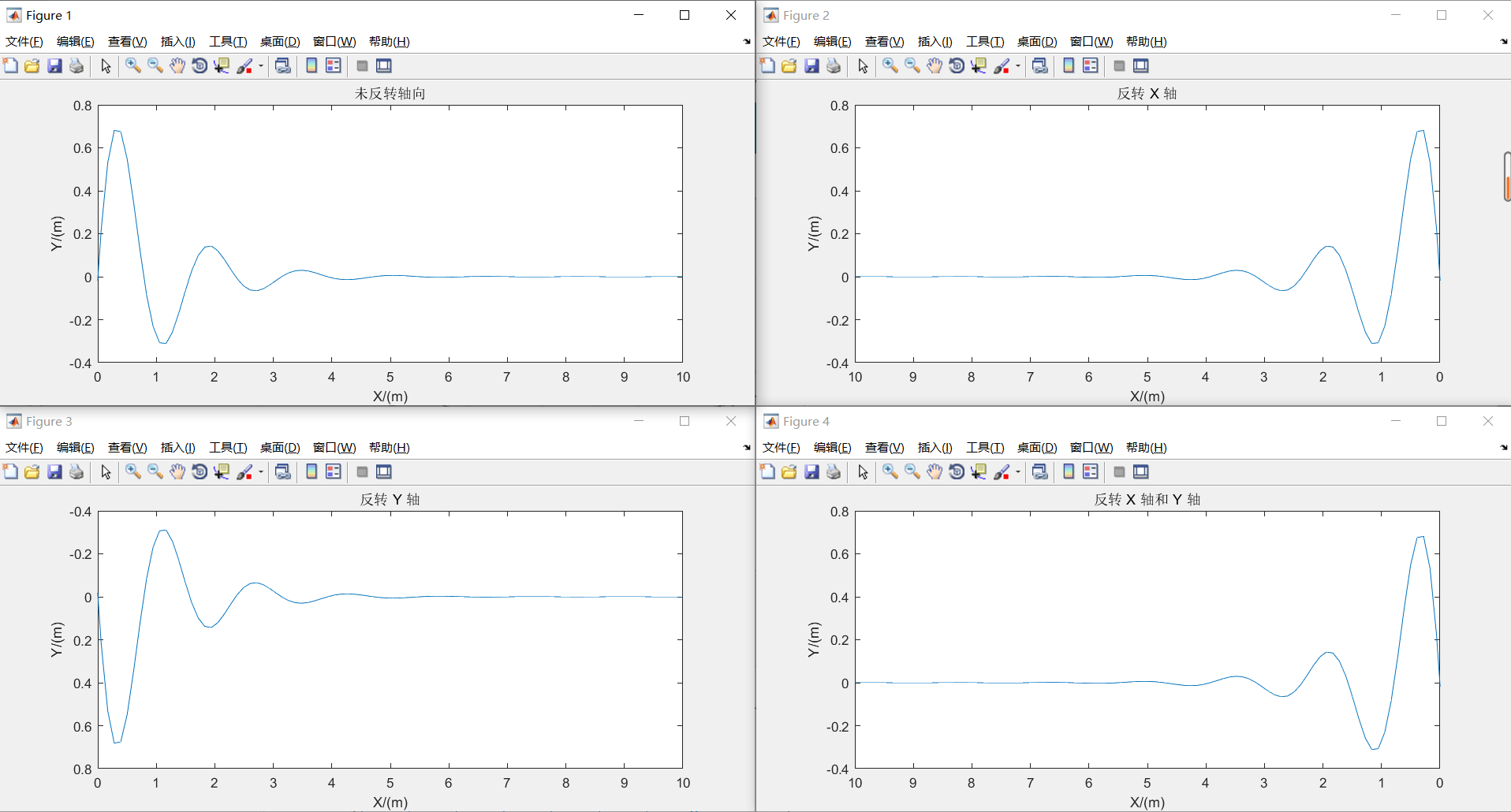Click Zoom In tool in Figure 2
This screenshot has height=812, width=1511.
(x=890, y=65)
